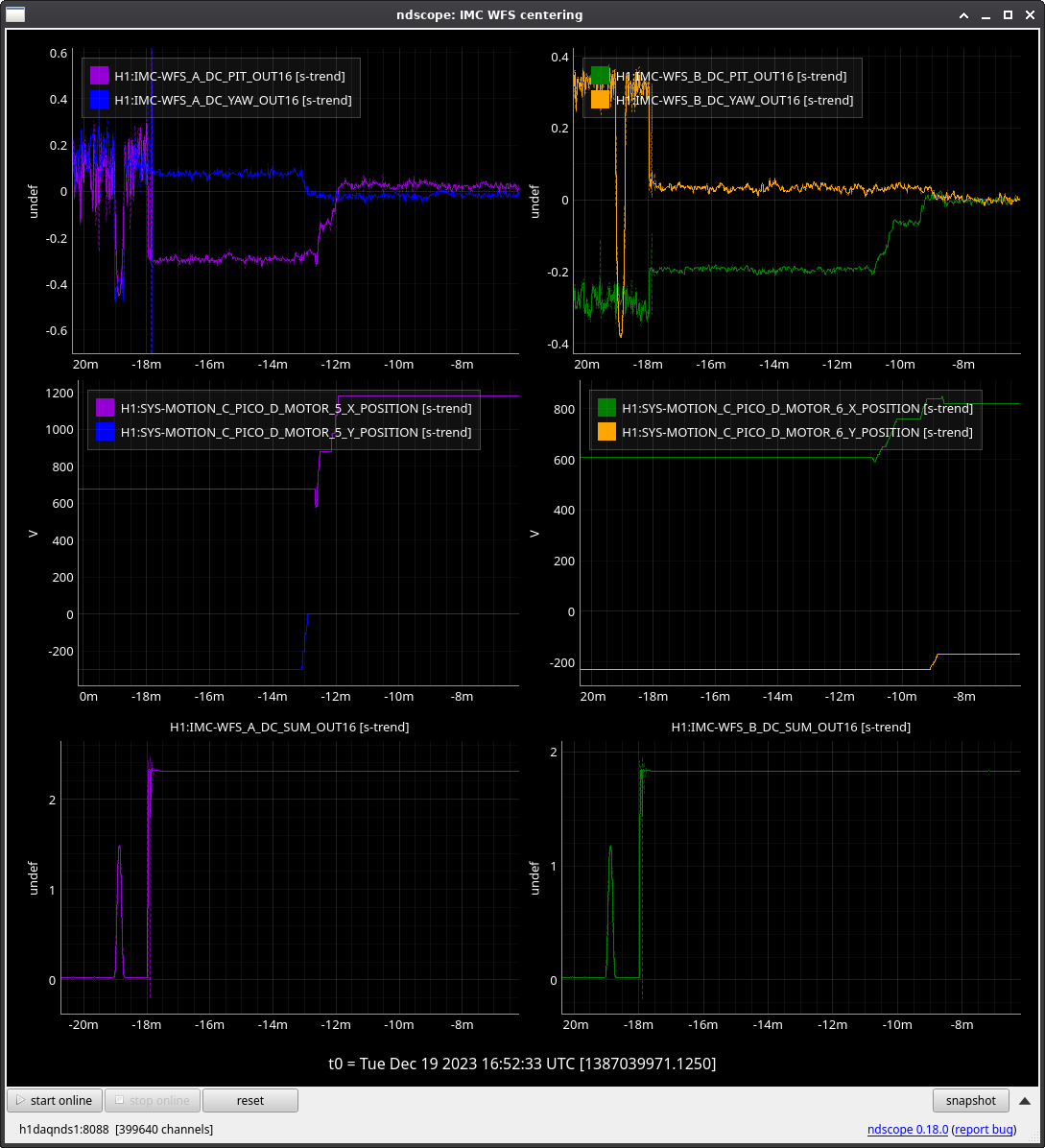Image resolution: width=1045 pixels, height=1148 pixels.
Task: Open the ndscope 0.18.0 link
Action: pos(907,1129)
